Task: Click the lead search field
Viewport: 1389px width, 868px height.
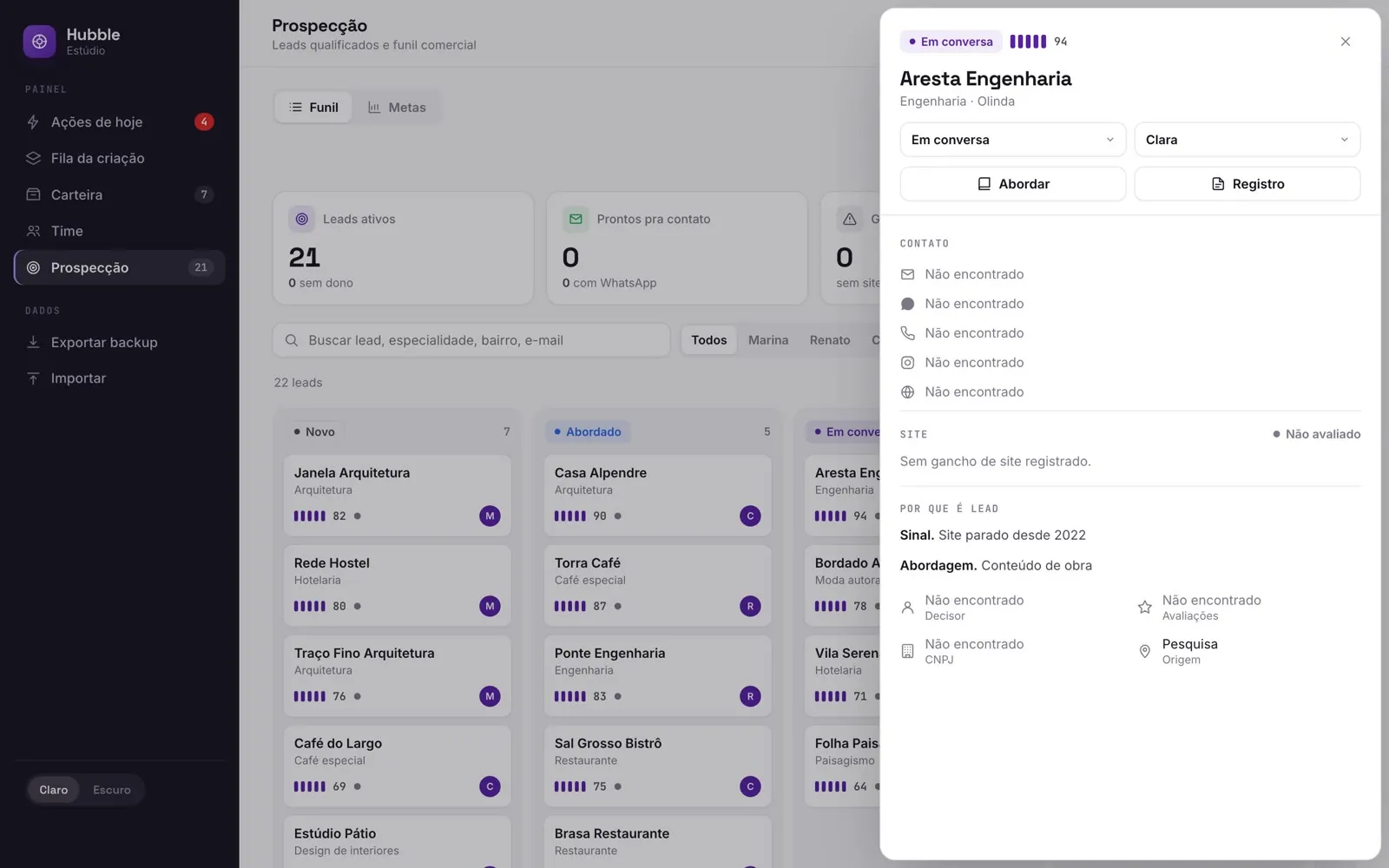Action: click(471, 340)
